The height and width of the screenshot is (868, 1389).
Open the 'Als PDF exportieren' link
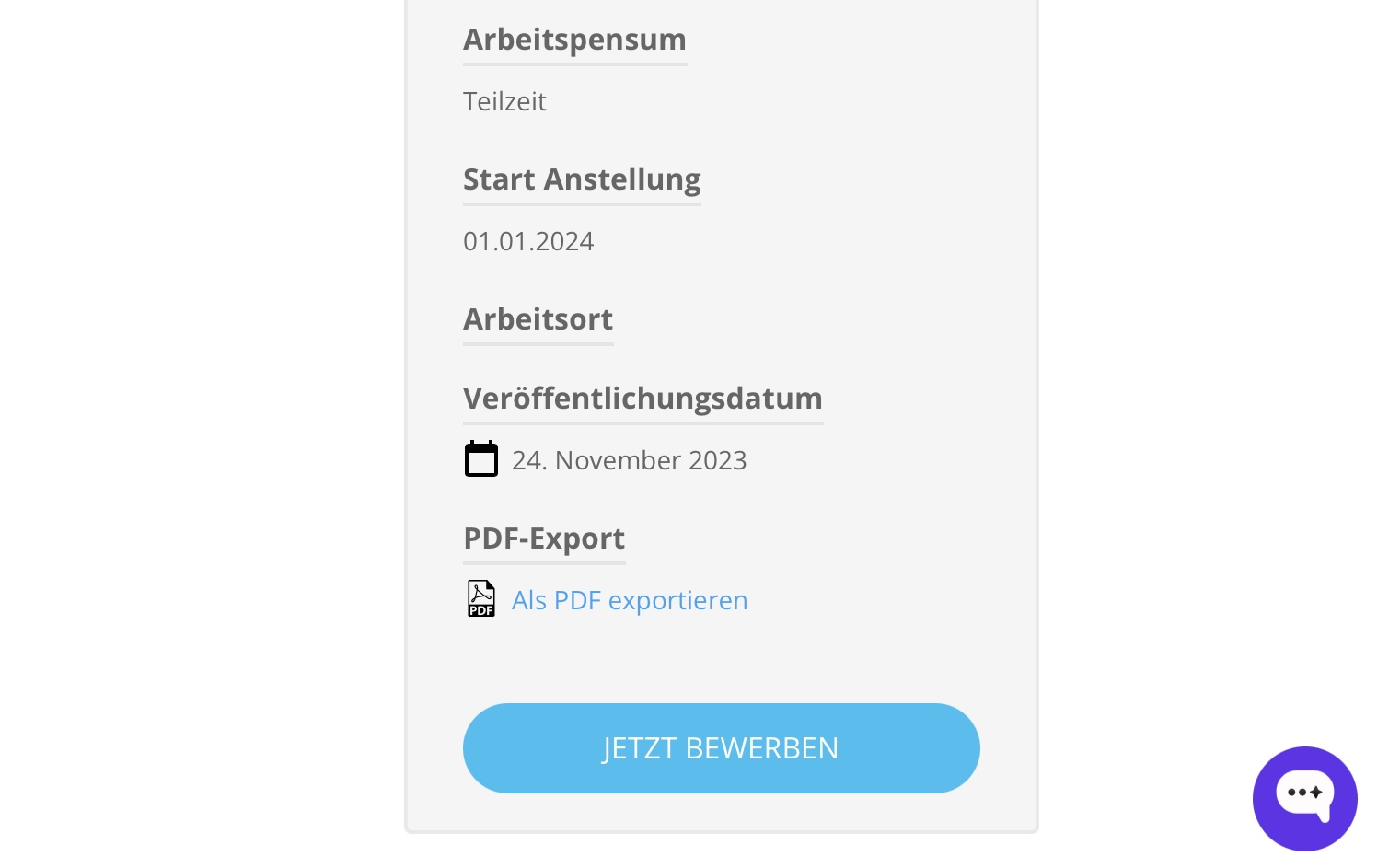pyautogui.click(x=630, y=600)
